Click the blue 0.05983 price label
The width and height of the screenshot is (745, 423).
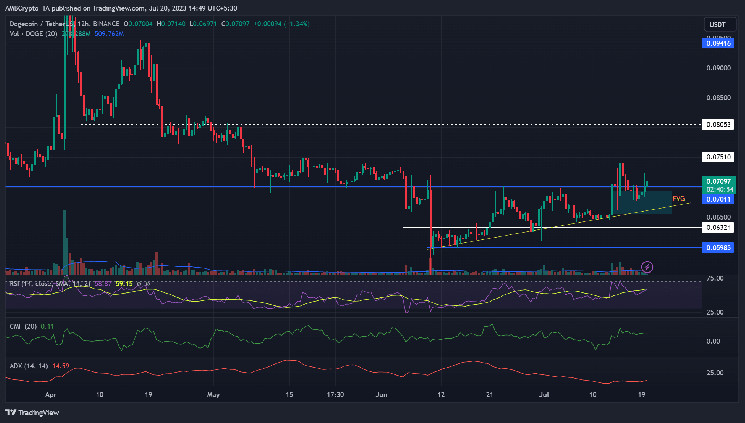[x=716, y=247]
